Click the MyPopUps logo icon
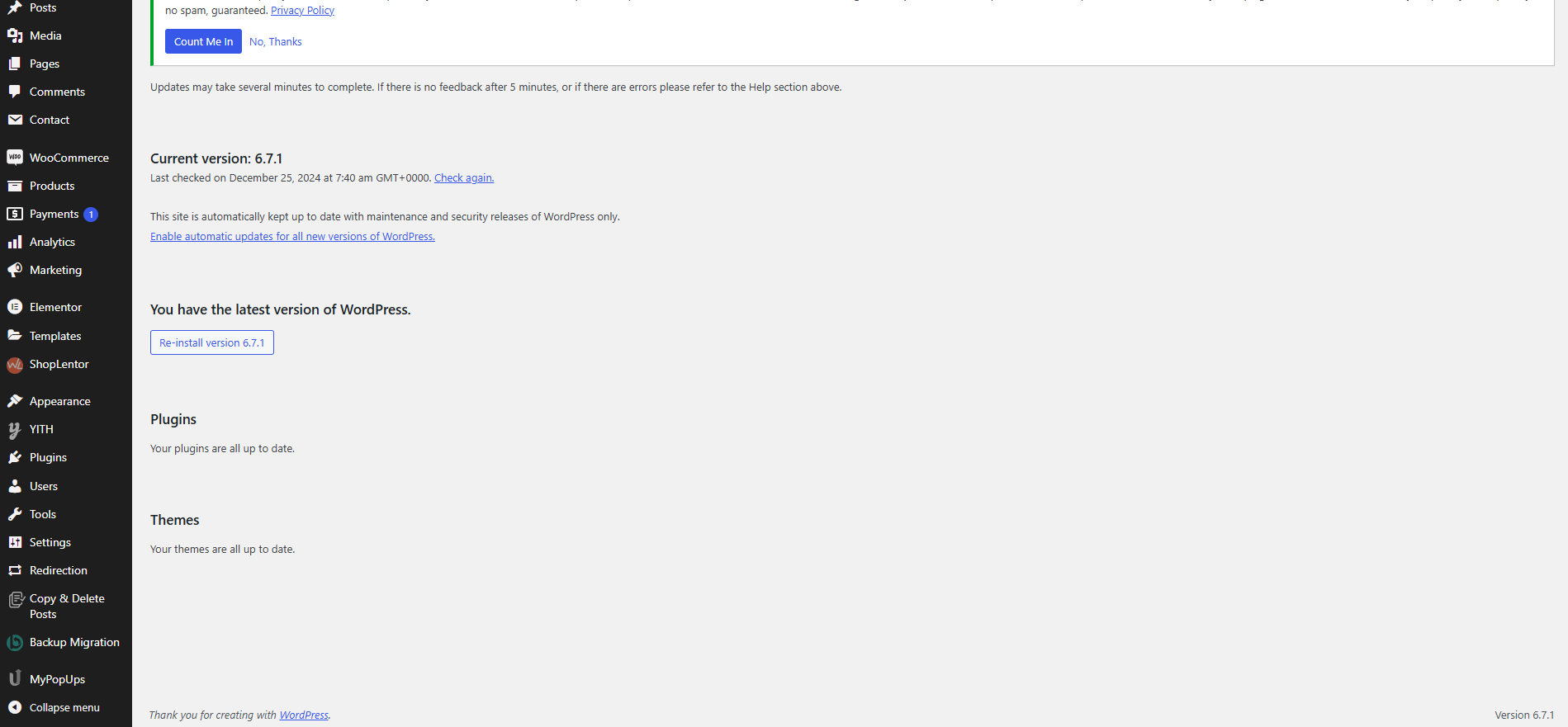The width and height of the screenshot is (1568, 727). click(15, 678)
